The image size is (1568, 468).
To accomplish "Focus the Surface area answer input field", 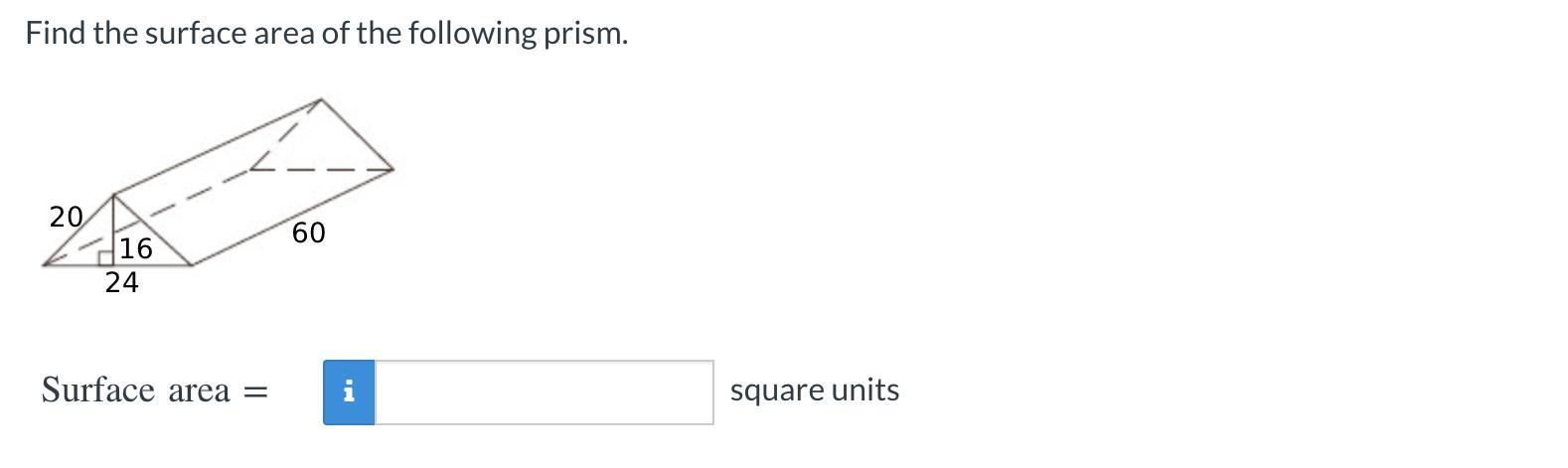I will click(544, 392).
